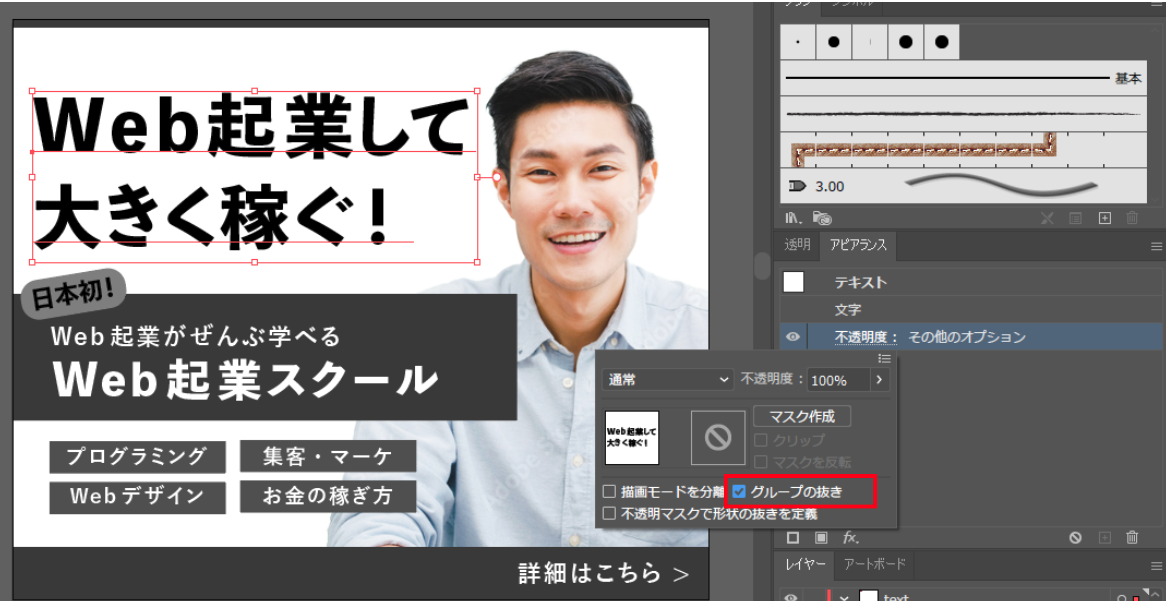The height and width of the screenshot is (602, 1166).
Task: Click the Clear Appearance icon
Action: pyautogui.click(x=1075, y=537)
